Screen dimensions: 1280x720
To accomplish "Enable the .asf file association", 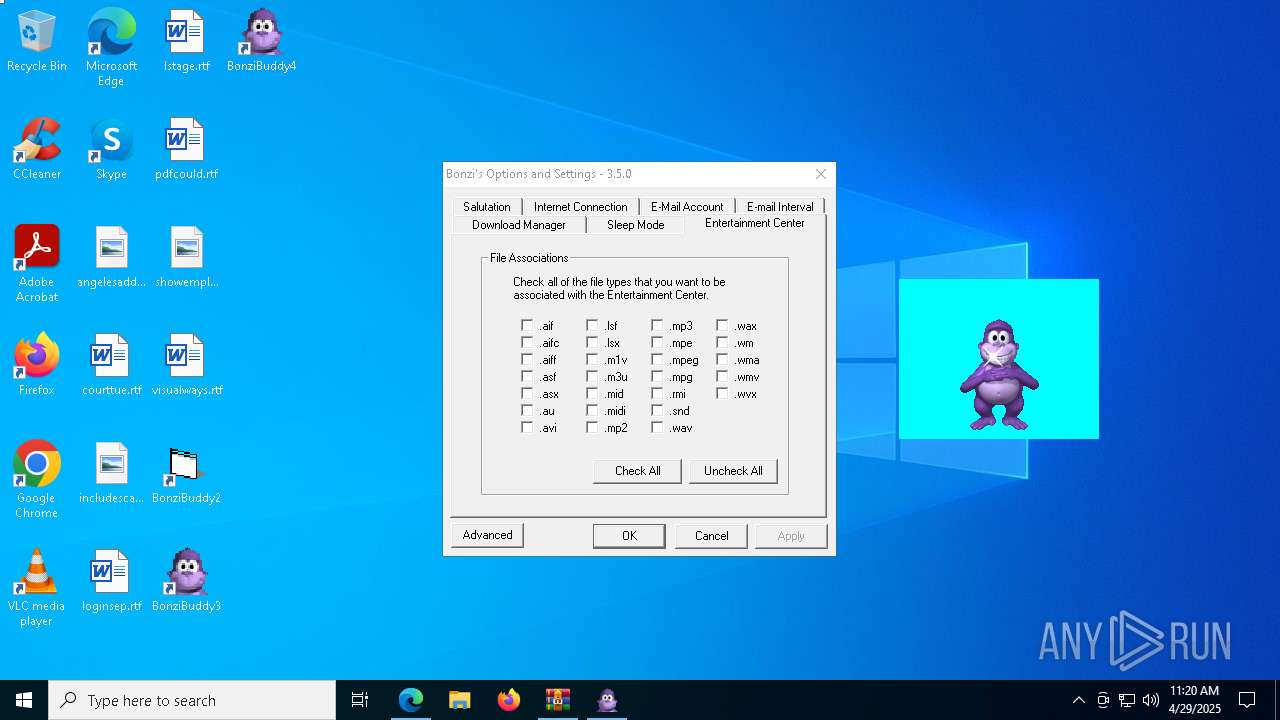I will coord(527,377).
